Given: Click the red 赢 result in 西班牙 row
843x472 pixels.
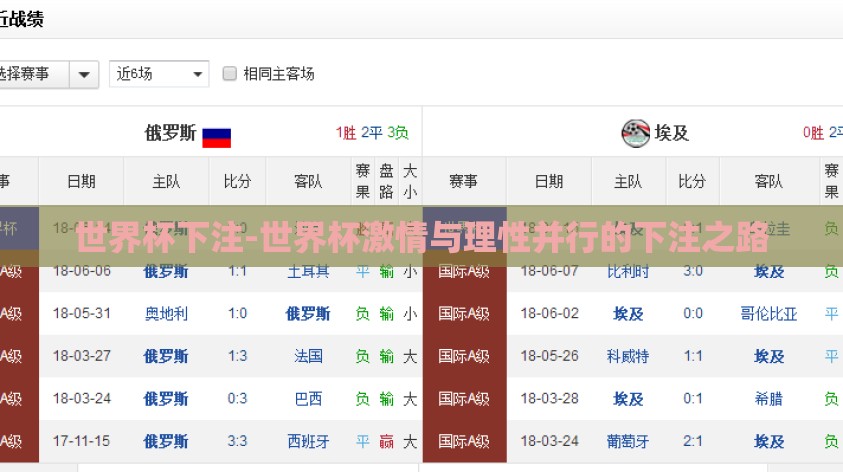Looking at the screenshot, I should [x=386, y=441].
